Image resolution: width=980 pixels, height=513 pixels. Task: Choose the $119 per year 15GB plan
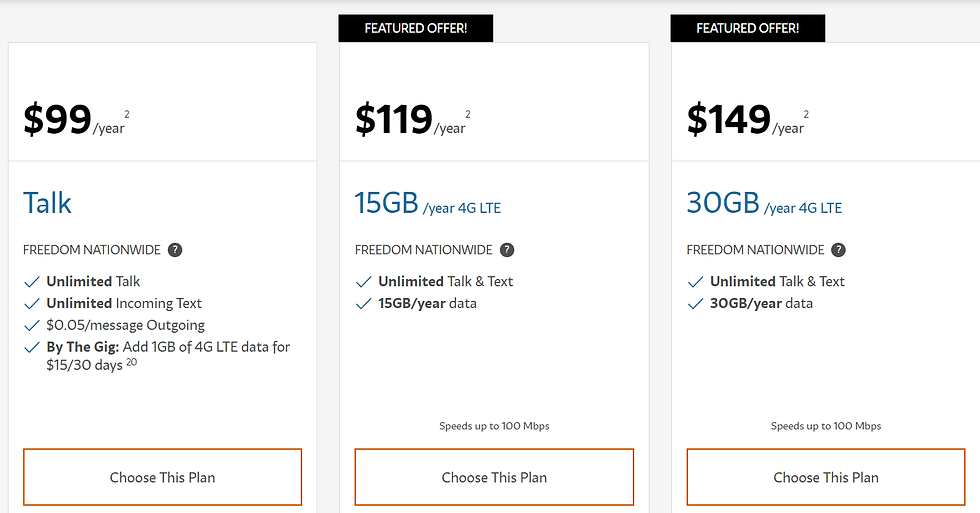pyautogui.click(x=494, y=477)
